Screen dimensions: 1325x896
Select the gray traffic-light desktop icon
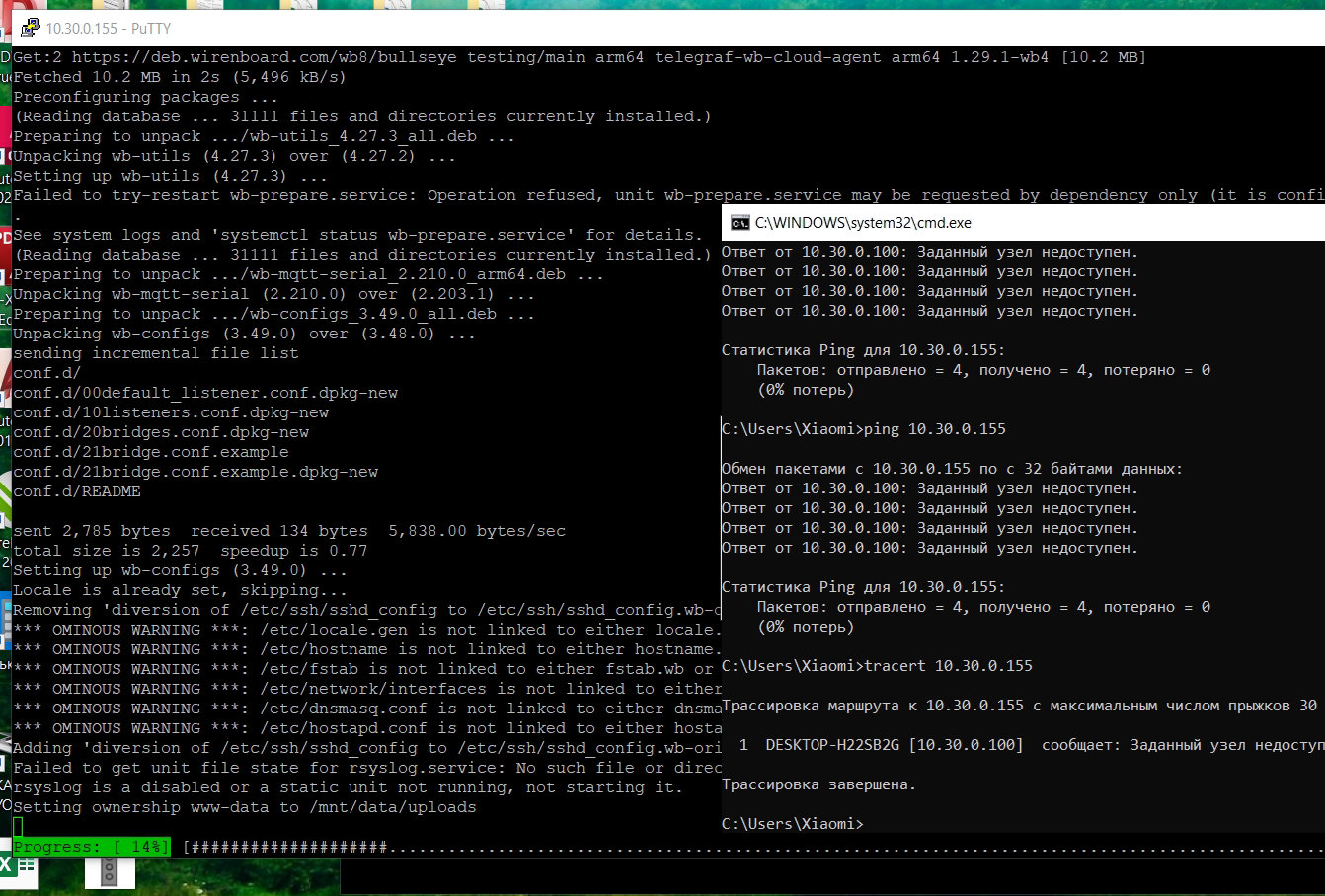(109, 869)
